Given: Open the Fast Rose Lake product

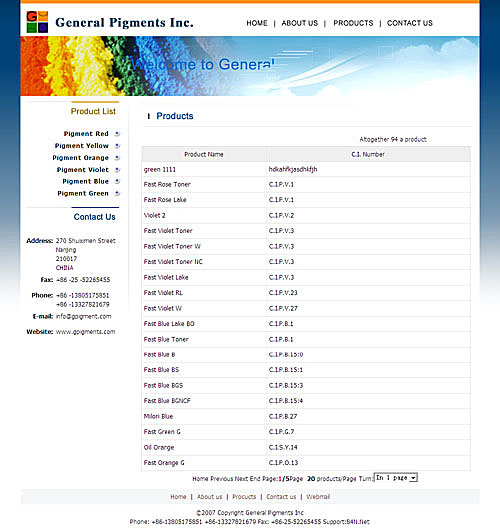Looking at the screenshot, I should click(165, 200).
